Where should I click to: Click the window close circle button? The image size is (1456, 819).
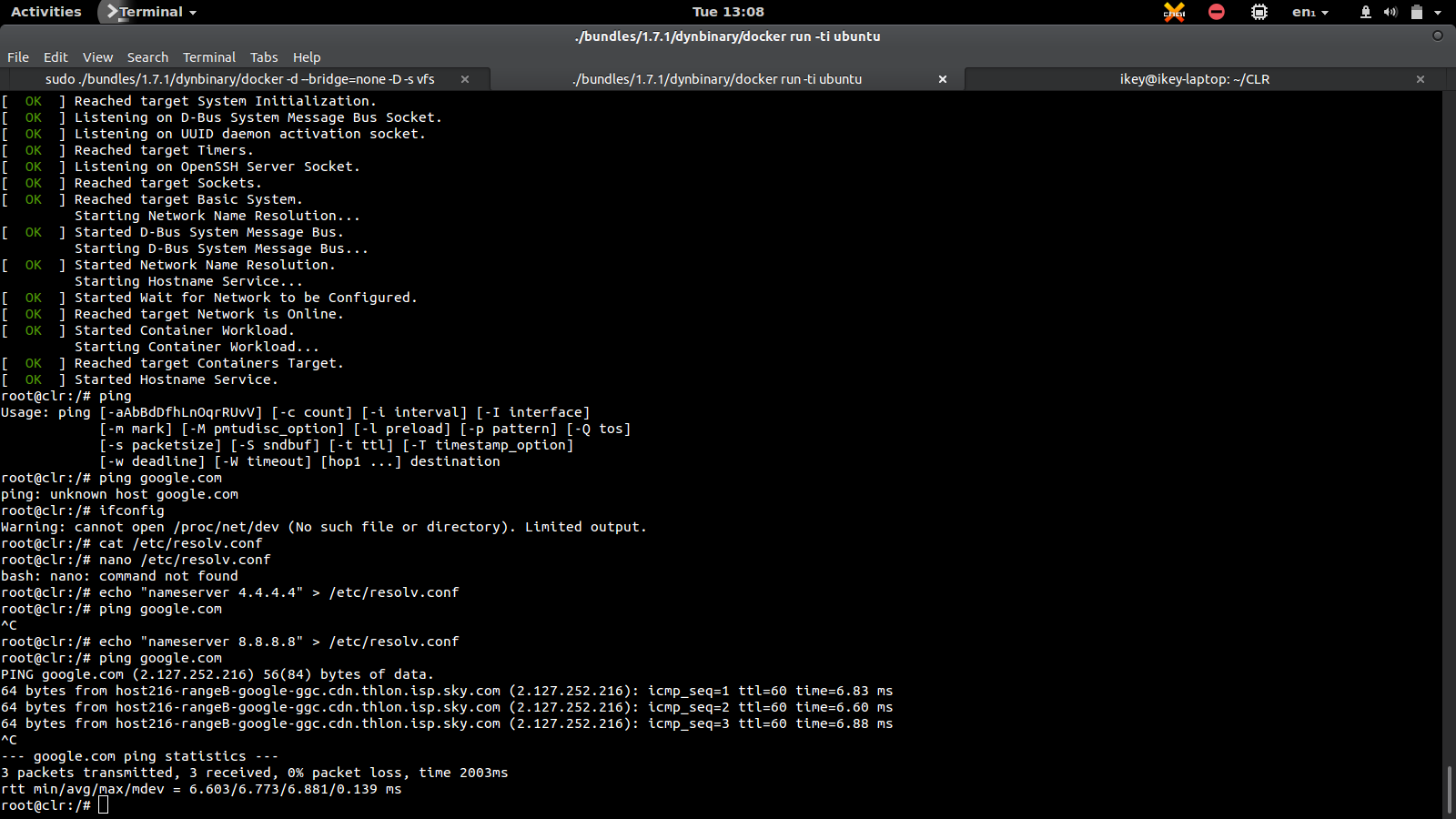[x=1438, y=35]
